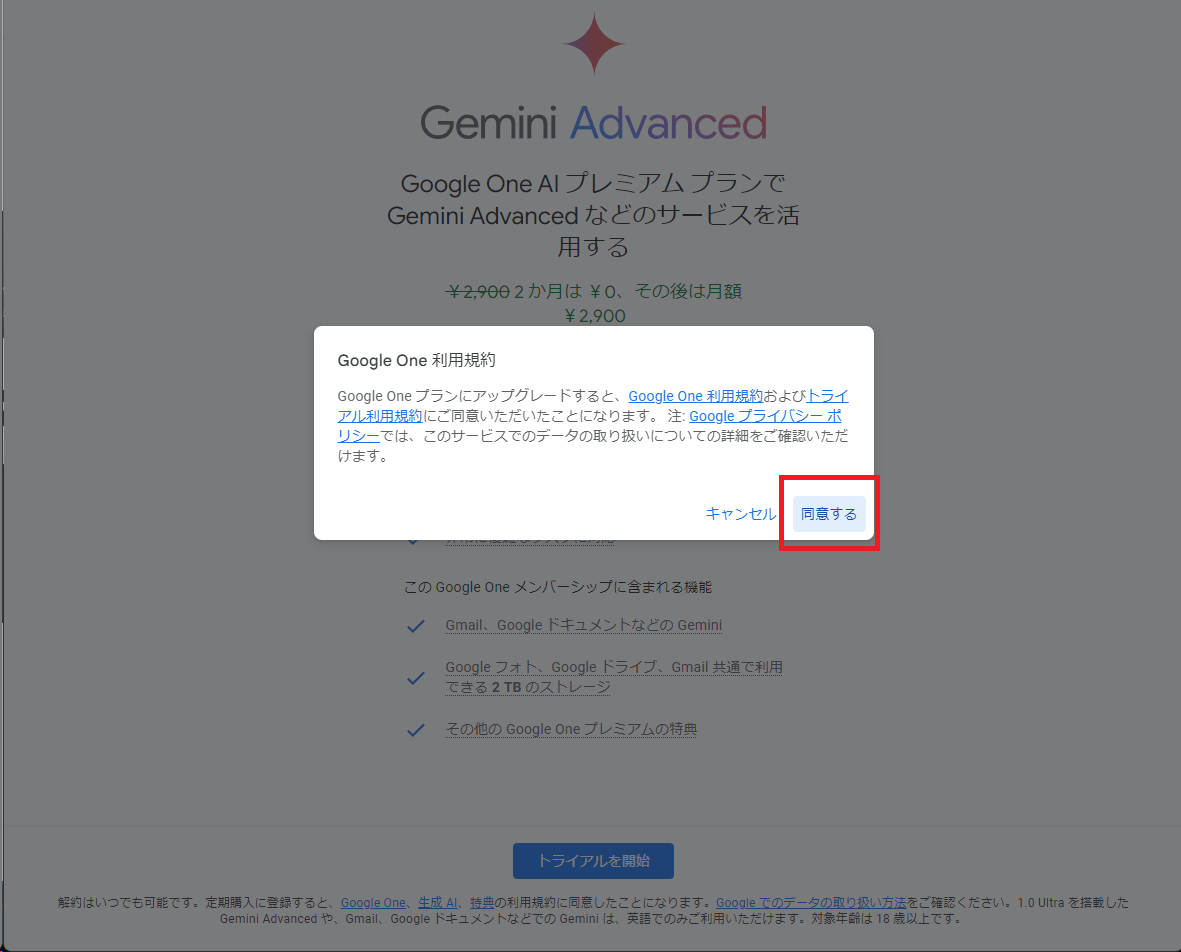This screenshot has height=952, width=1181.
Task: Open the Google One 利用規約 link in dialog
Action: point(695,396)
